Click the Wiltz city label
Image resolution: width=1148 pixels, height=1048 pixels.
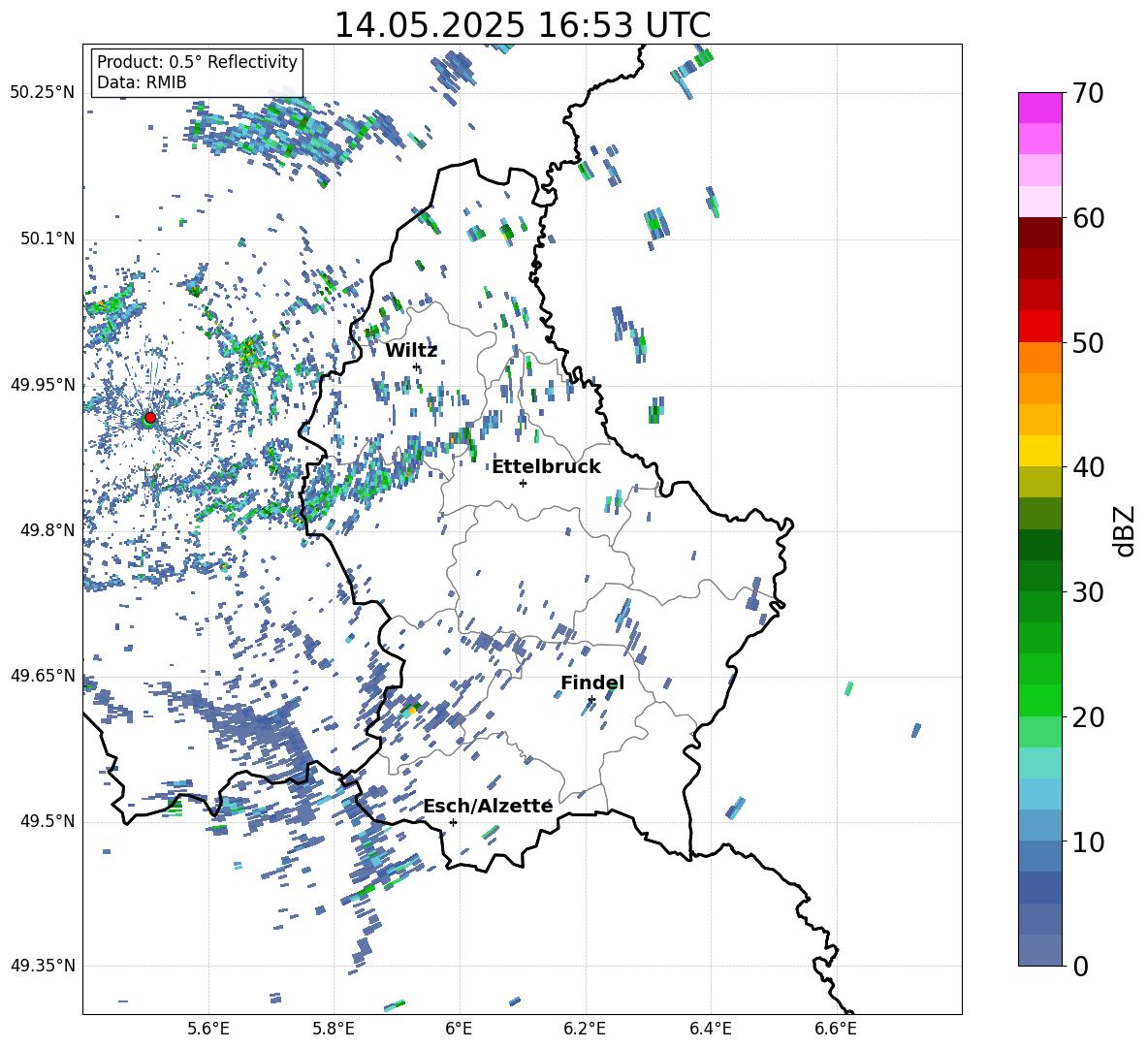pyautogui.click(x=411, y=350)
